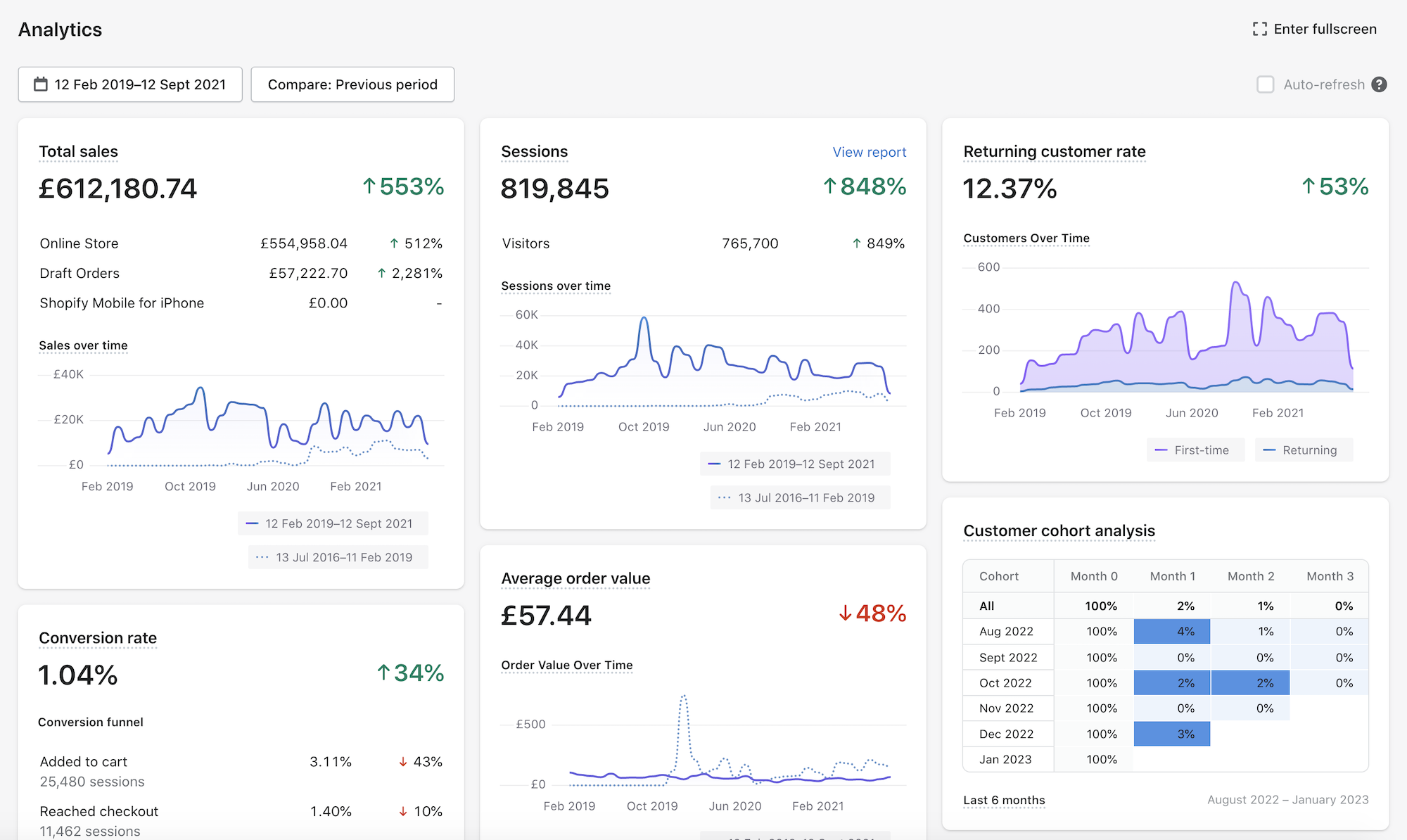
Task: Click the Total sales card title
Action: click(x=78, y=151)
